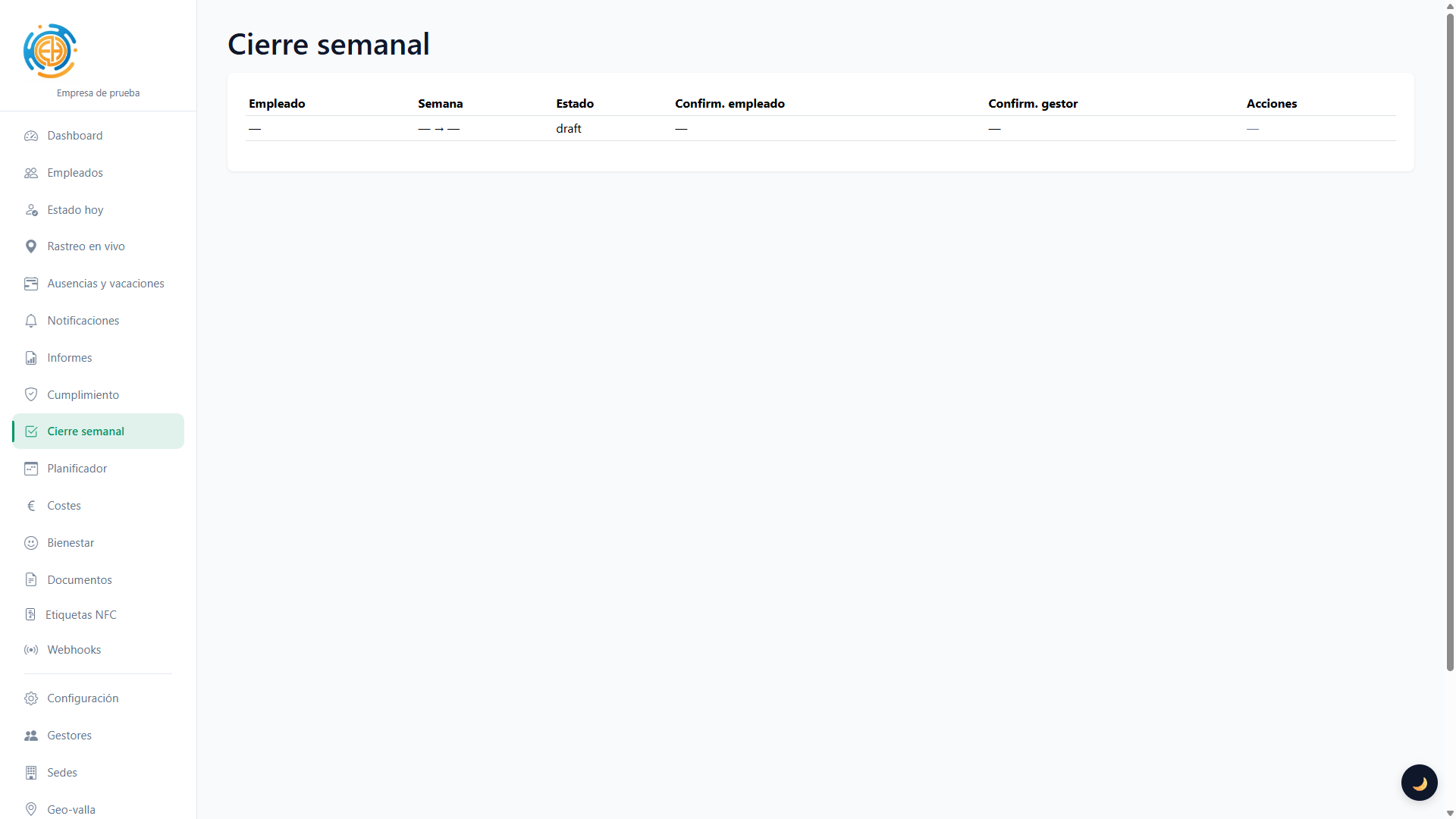This screenshot has width=1456, height=819.
Task: Click the Notificaciones bell icon
Action: point(31,321)
